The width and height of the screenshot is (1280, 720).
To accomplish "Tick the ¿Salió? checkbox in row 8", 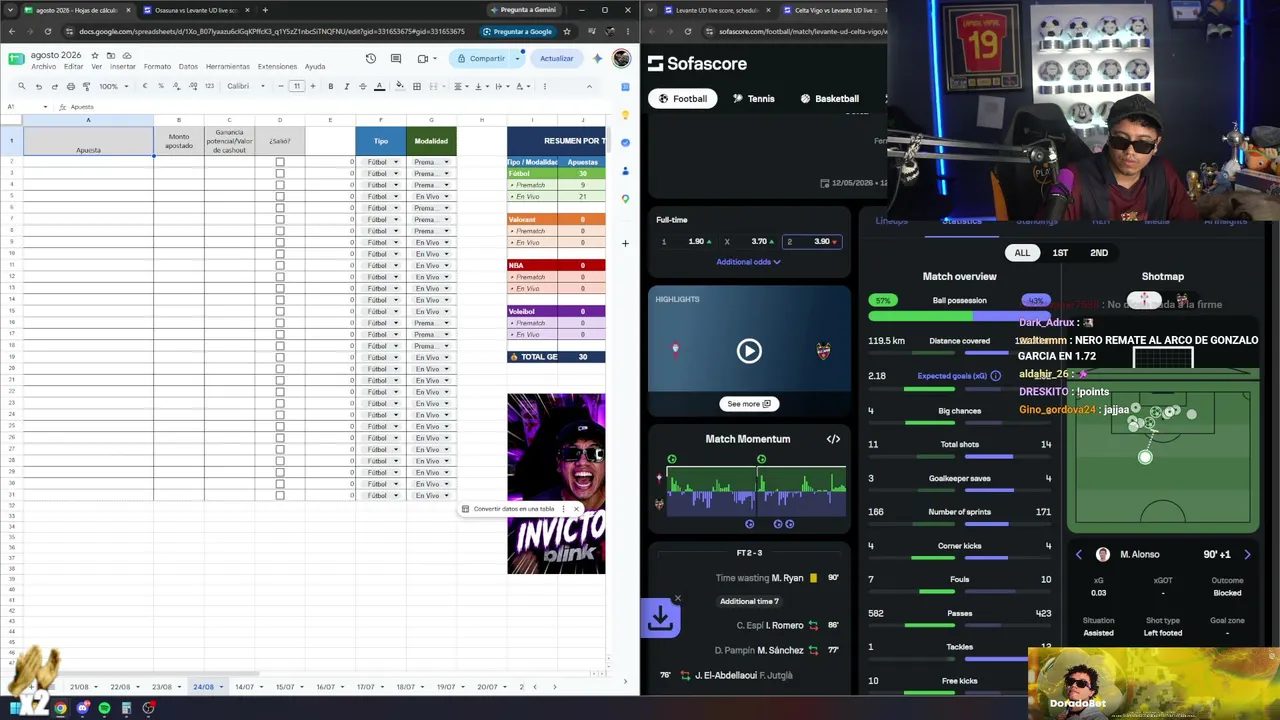I will click(x=280, y=231).
